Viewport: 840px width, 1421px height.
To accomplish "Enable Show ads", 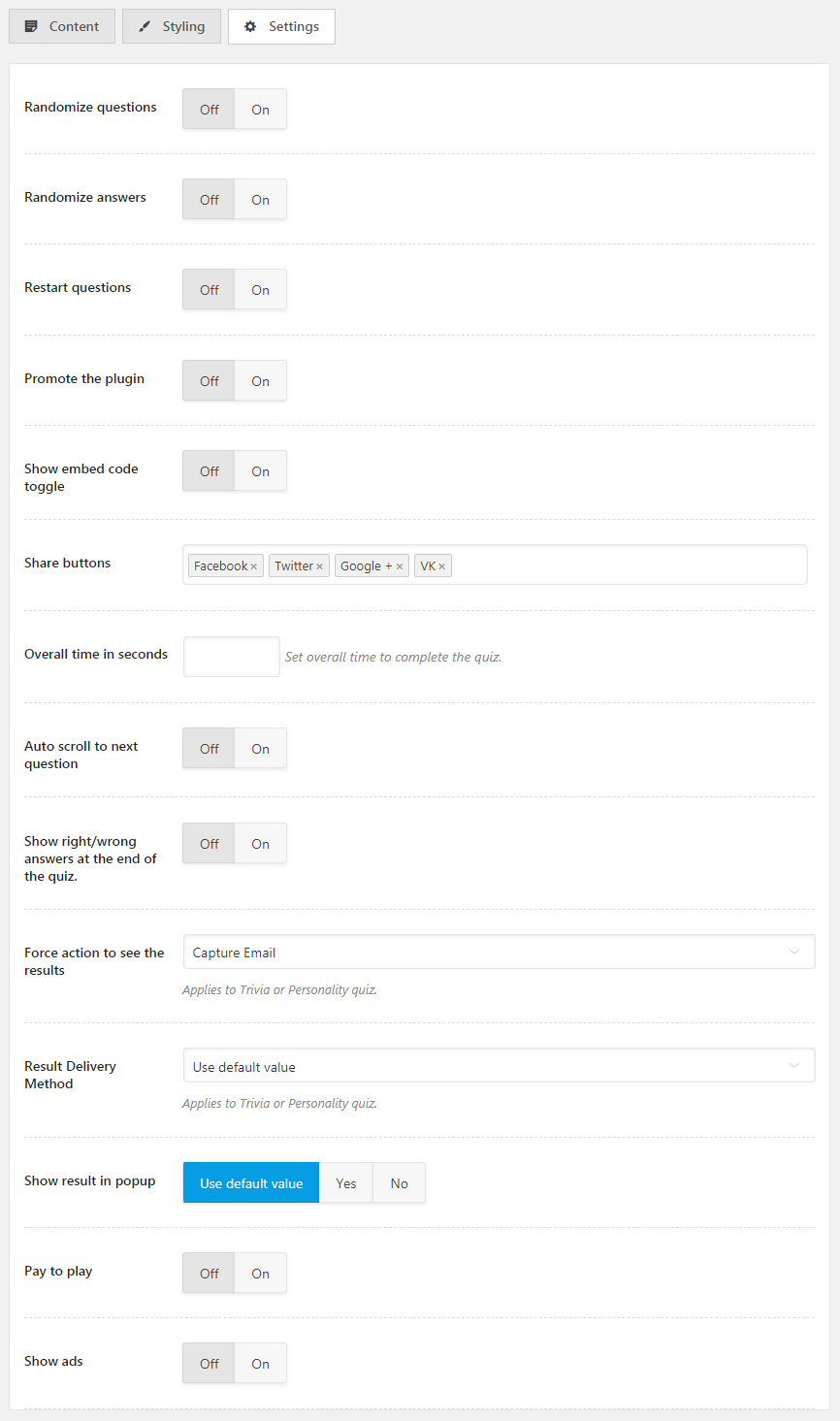I will [260, 1363].
